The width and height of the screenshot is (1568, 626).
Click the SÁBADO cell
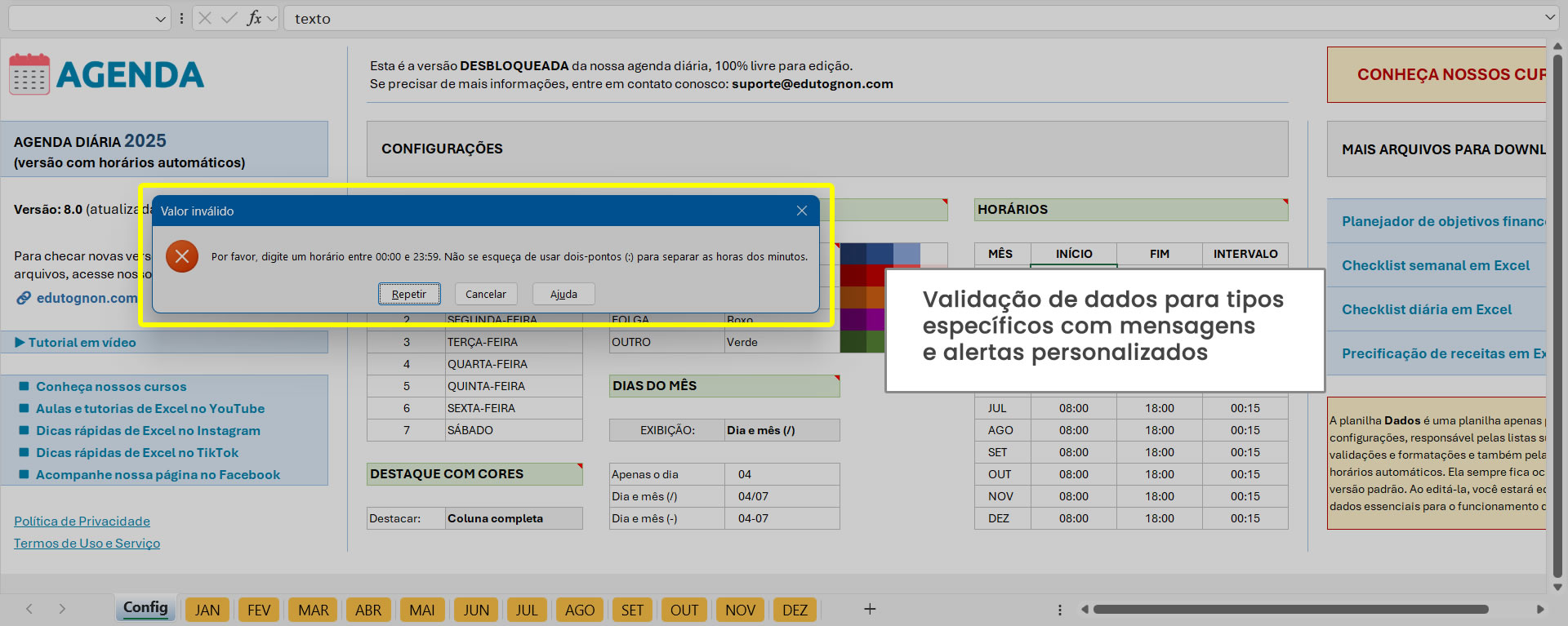[x=514, y=430]
